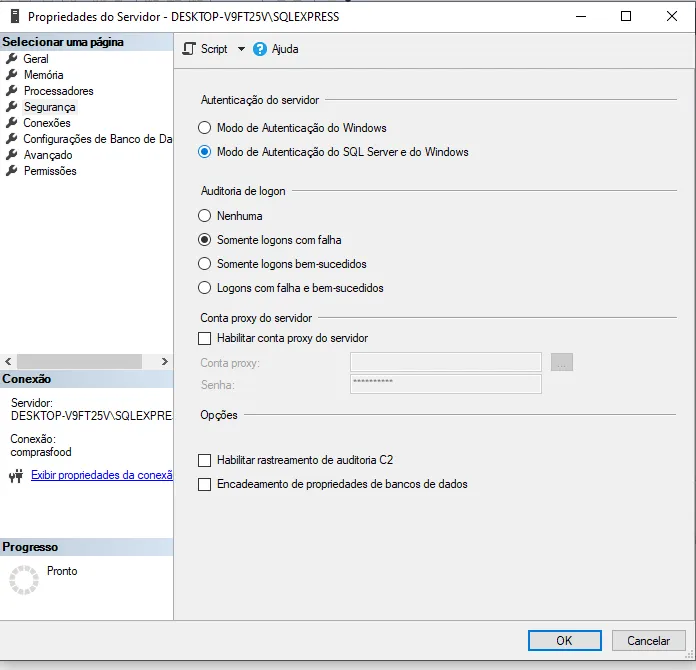The width and height of the screenshot is (696, 670).
Task: Click the Cancelar button
Action: tap(648, 641)
